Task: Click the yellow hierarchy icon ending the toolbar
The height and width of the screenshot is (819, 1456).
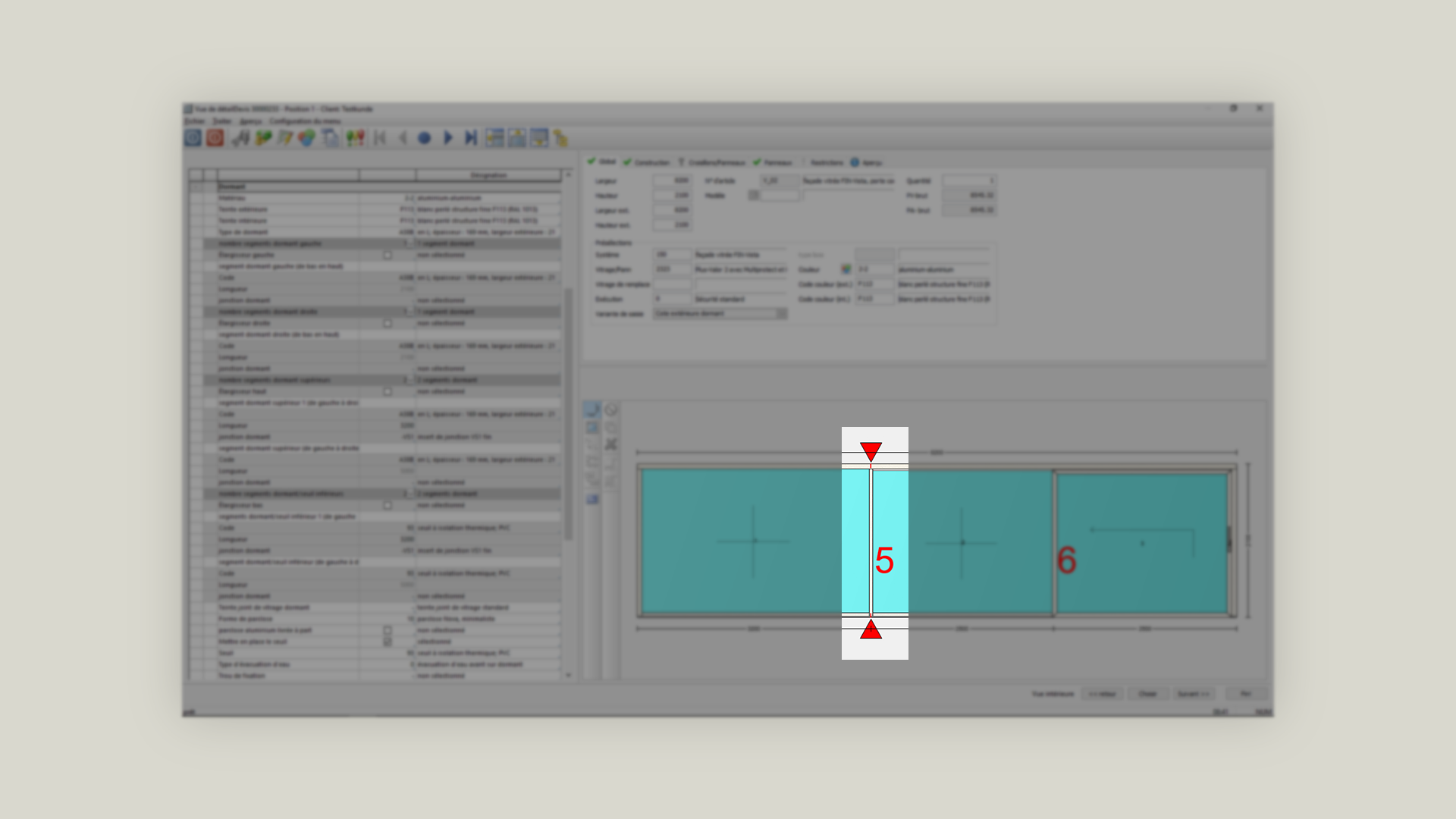Action: 560,137
